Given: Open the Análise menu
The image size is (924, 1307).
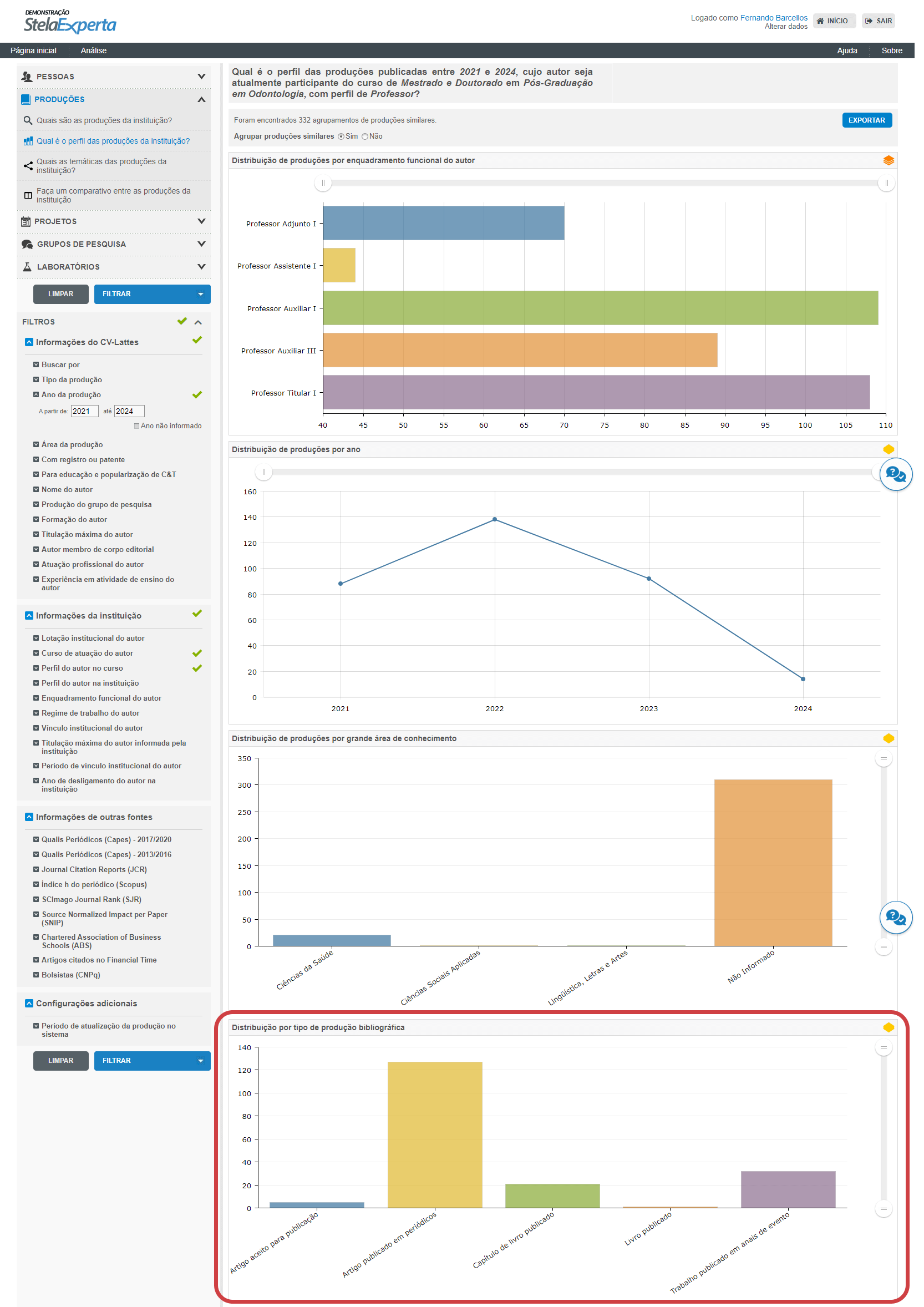Looking at the screenshot, I should tap(93, 50).
